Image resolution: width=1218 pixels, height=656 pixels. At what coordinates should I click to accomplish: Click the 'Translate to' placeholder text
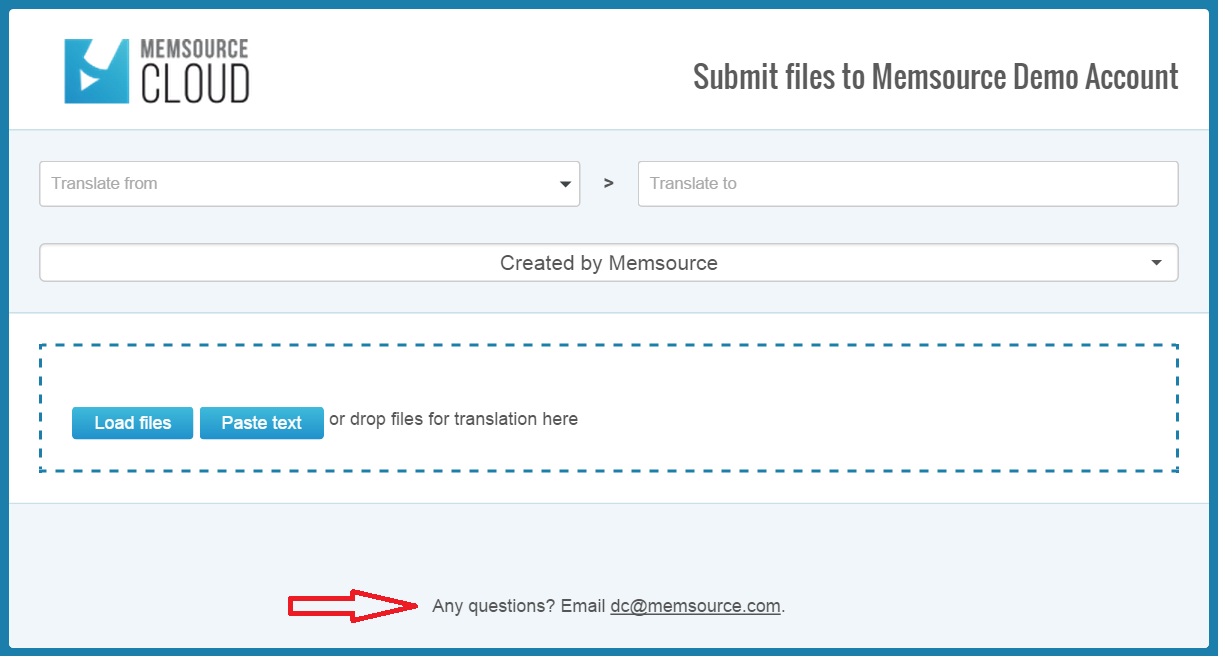tap(693, 184)
